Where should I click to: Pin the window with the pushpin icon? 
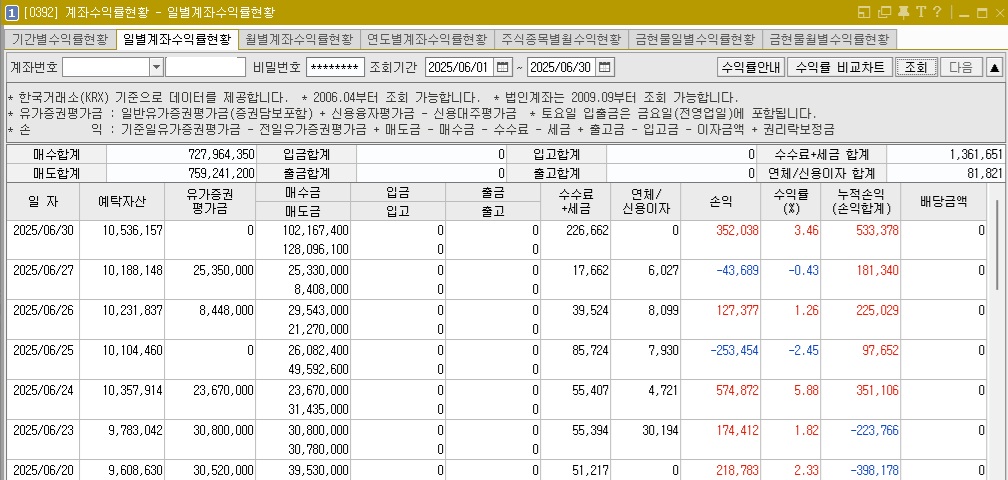903,12
